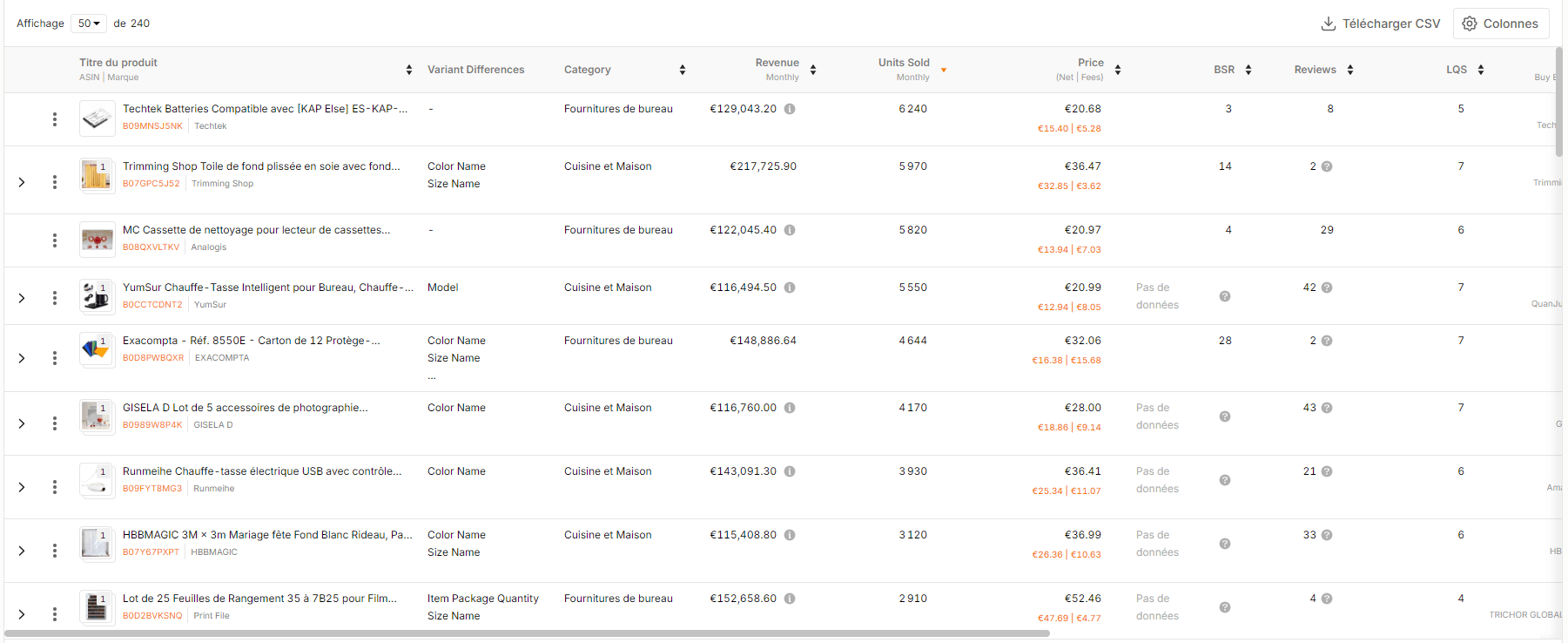Sort table by Revenue column arrows
1568x643 pixels.
(813, 70)
